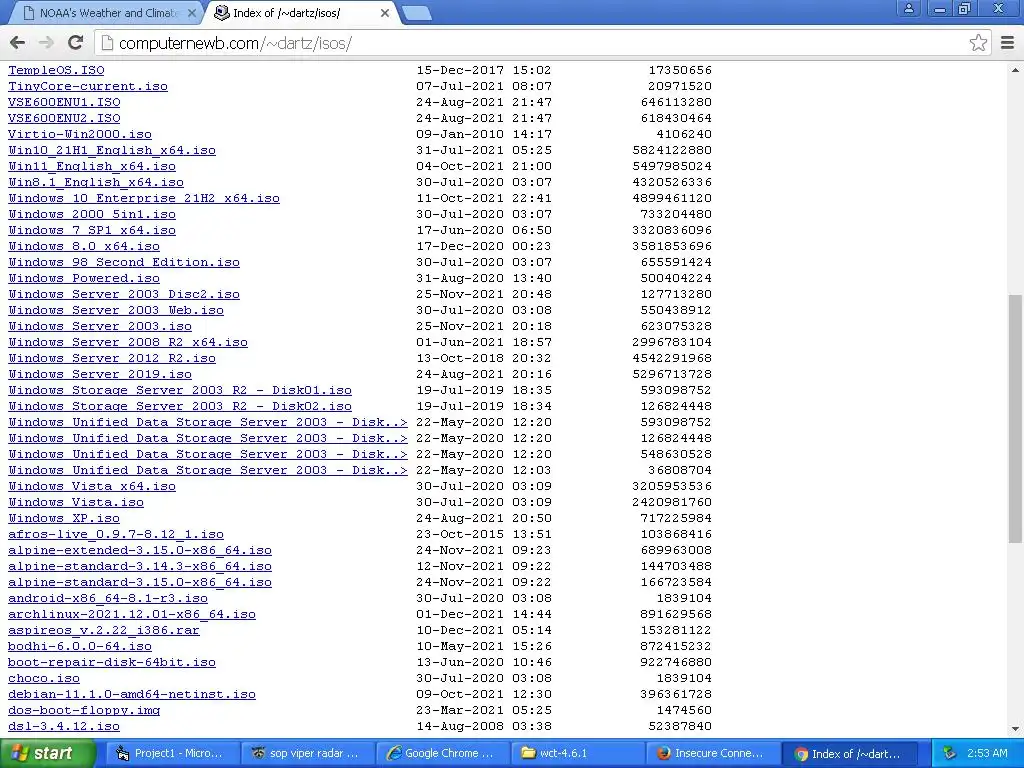Download Win10_21H1_English_x64.iso
Screen dimensions: 1024x768
pyautogui.click(x=112, y=150)
